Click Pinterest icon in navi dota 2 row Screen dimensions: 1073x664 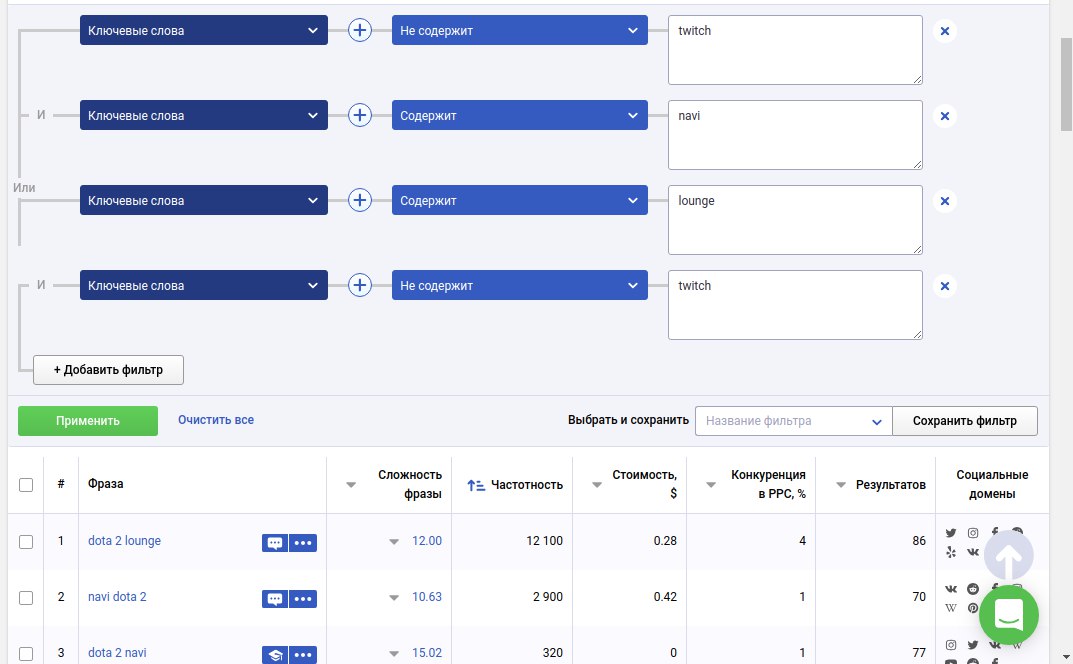(x=973, y=608)
